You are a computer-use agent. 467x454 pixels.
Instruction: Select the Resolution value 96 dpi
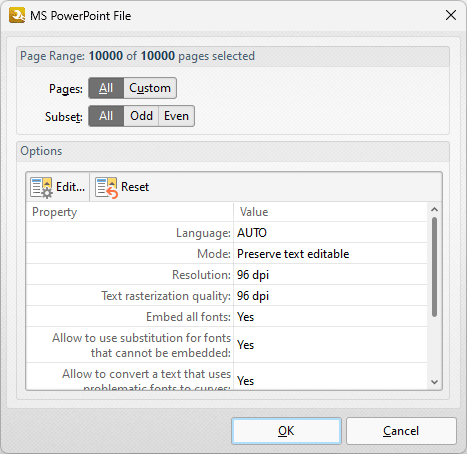click(253, 275)
